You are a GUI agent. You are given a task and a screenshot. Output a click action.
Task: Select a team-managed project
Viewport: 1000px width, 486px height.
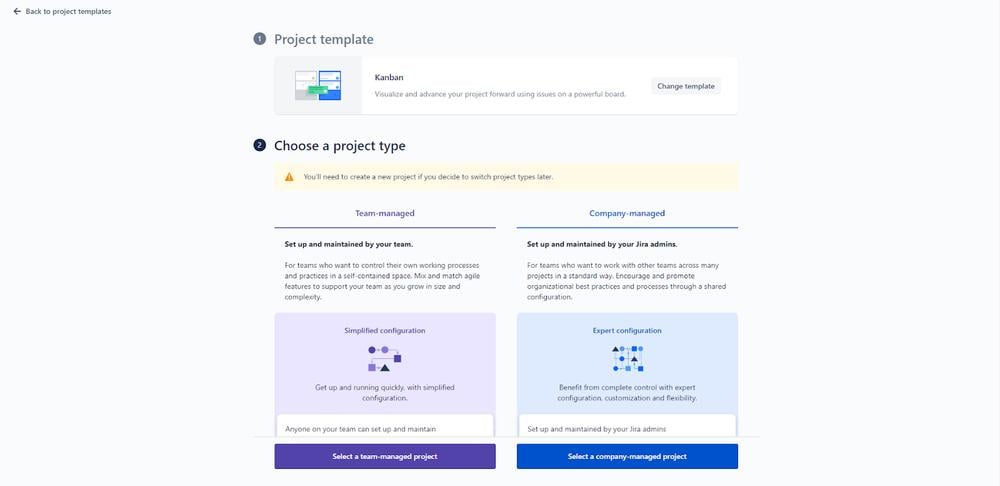[x=385, y=456]
